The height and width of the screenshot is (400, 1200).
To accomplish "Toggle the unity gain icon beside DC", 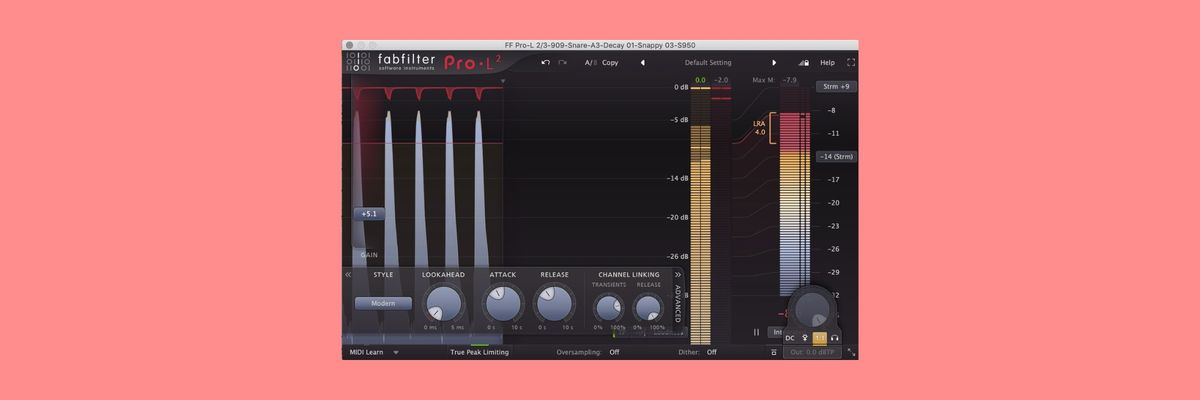I will (x=804, y=338).
